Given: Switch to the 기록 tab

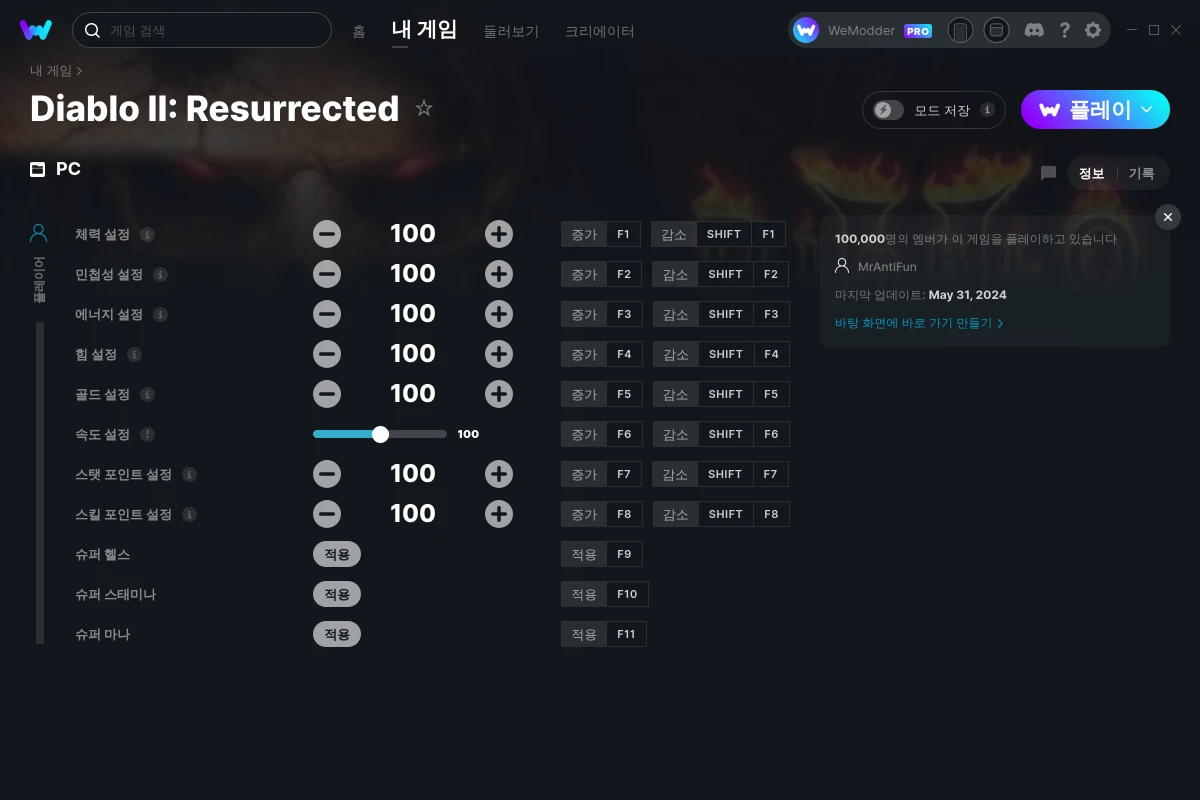Looking at the screenshot, I should pos(1141,173).
